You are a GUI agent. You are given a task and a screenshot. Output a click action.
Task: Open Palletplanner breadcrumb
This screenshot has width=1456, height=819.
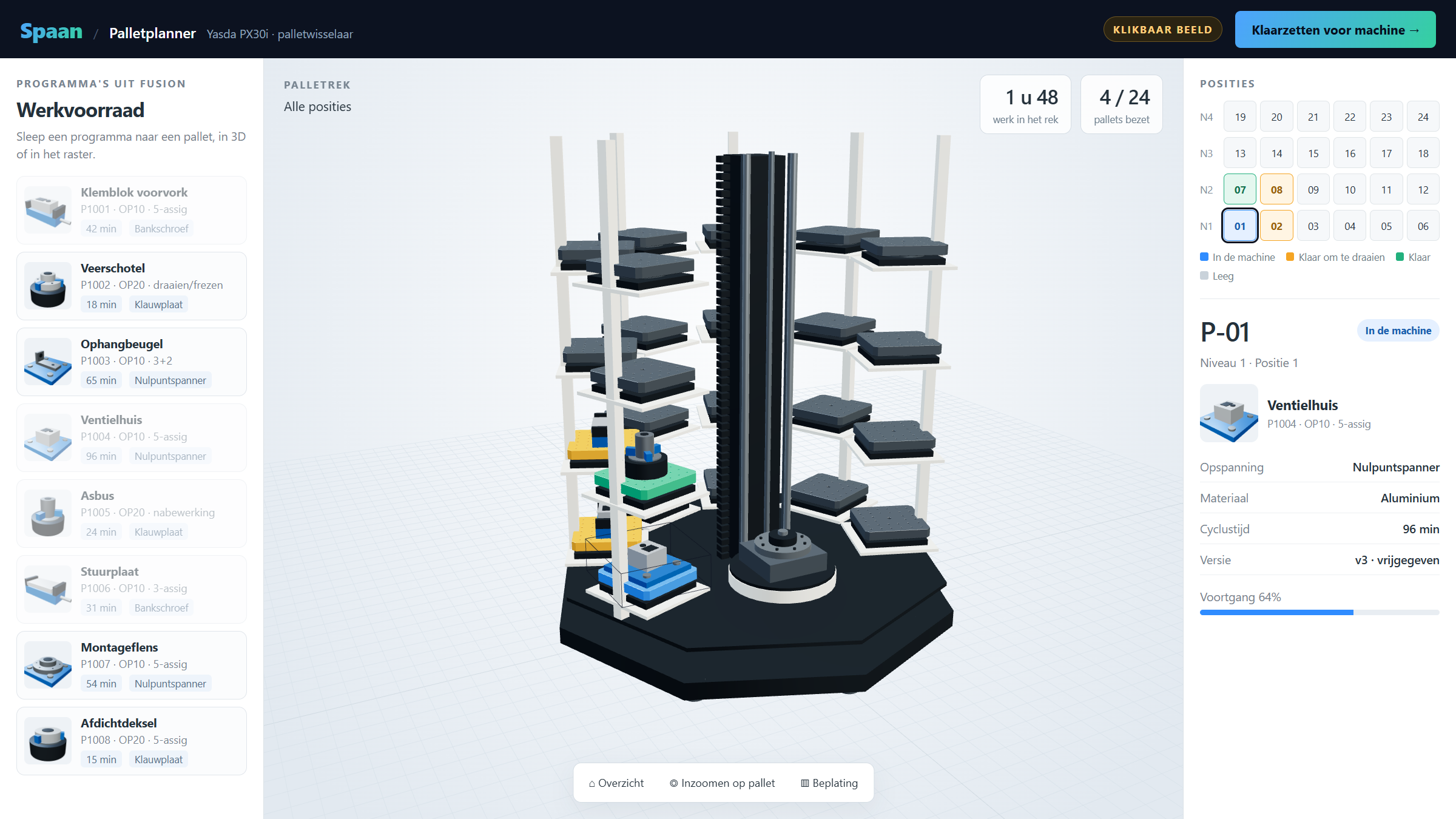pos(152,33)
